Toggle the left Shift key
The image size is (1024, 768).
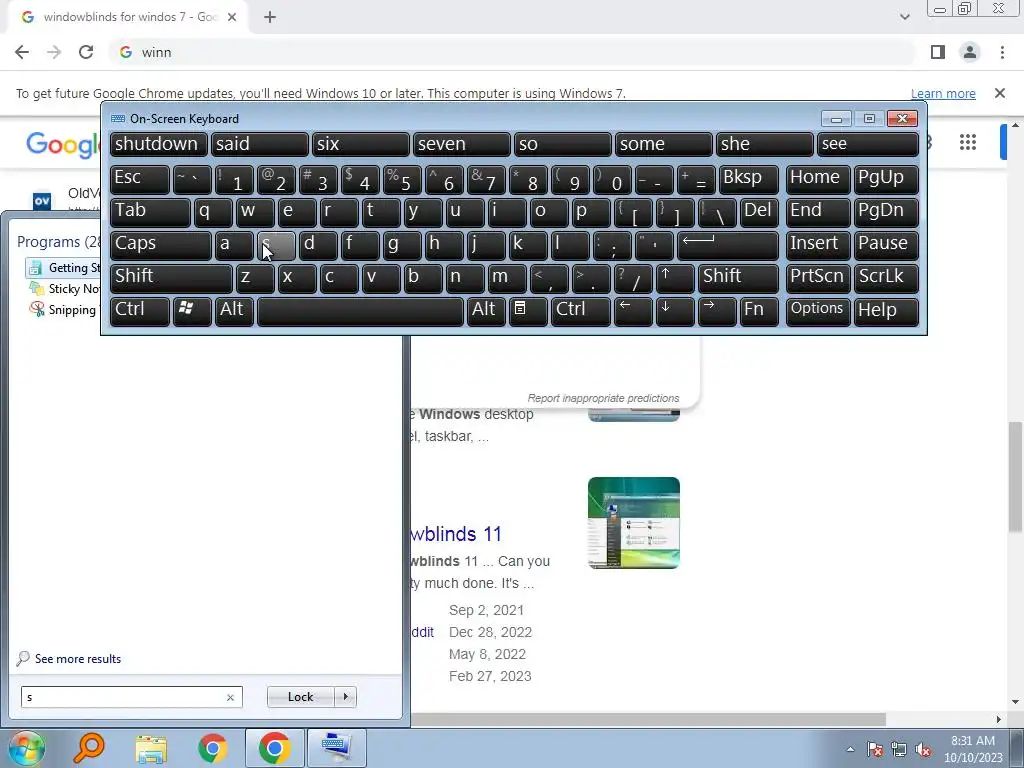pyautogui.click(x=171, y=278)
